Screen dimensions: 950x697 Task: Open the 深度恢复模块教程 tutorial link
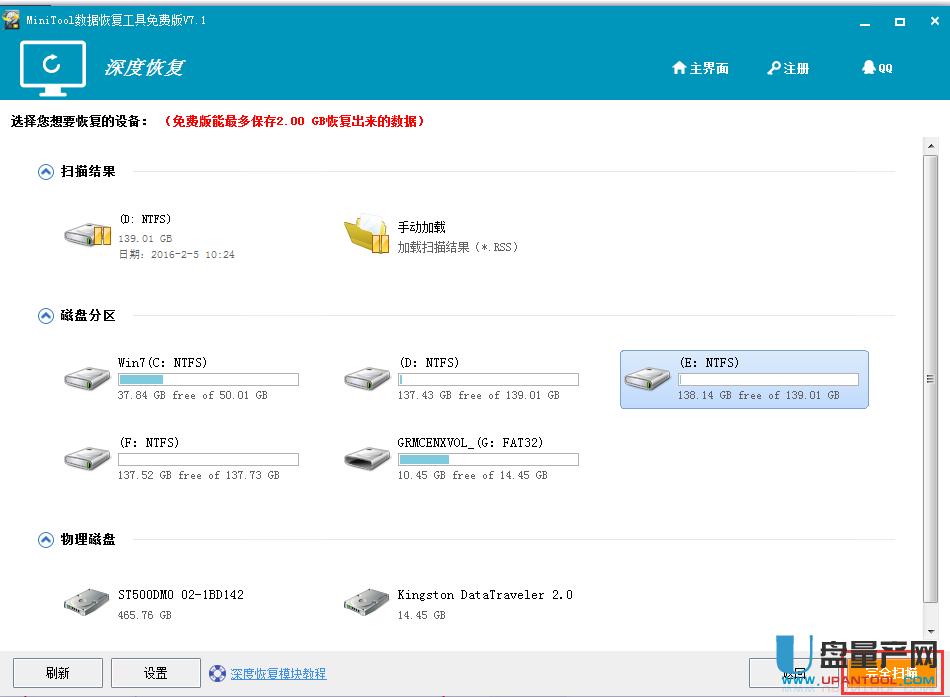[278, 674]
